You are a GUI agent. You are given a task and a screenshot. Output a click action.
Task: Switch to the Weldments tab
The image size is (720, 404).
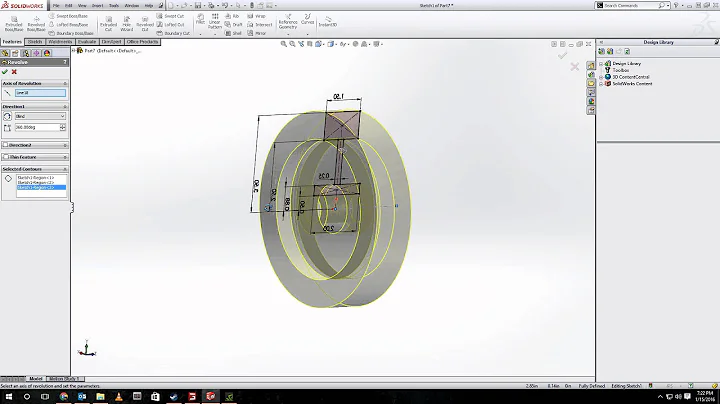pyautogui.click(x=60, y=42)
